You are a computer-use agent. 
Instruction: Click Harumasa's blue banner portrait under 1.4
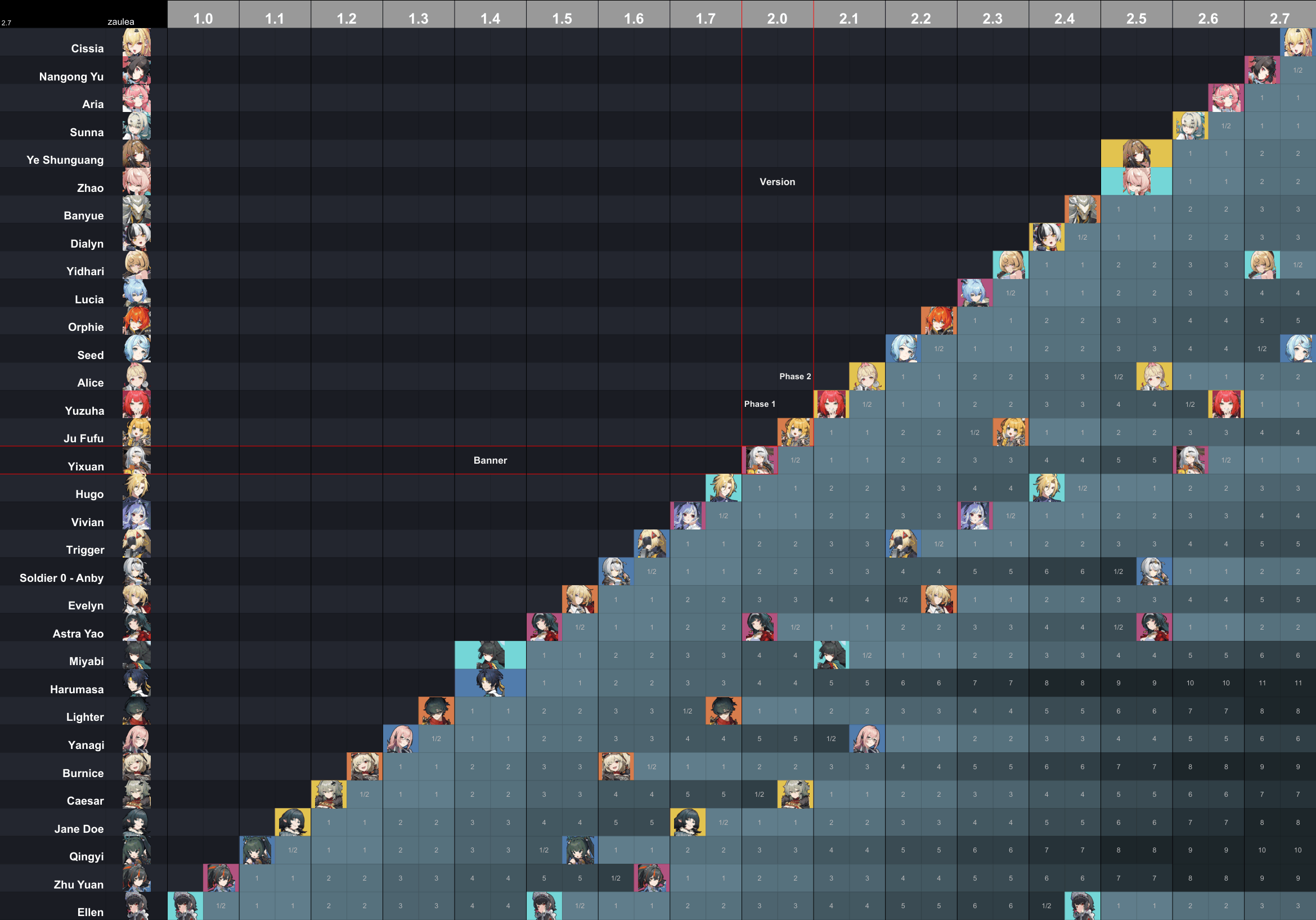(x=490, y=683)
